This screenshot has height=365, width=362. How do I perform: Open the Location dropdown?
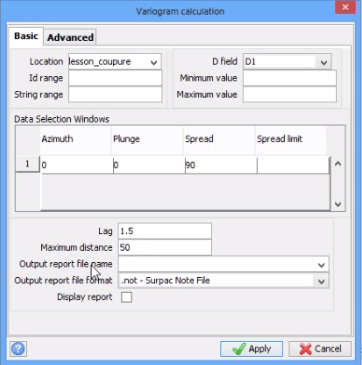[x=154, y=62]
